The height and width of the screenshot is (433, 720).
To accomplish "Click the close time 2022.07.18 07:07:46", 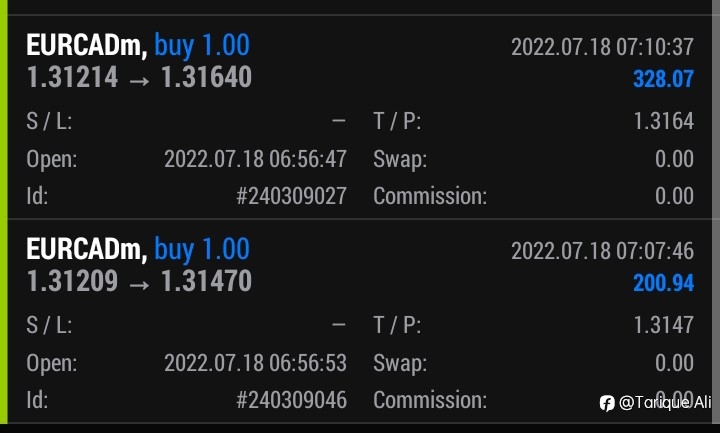I will tap(602, 251).
